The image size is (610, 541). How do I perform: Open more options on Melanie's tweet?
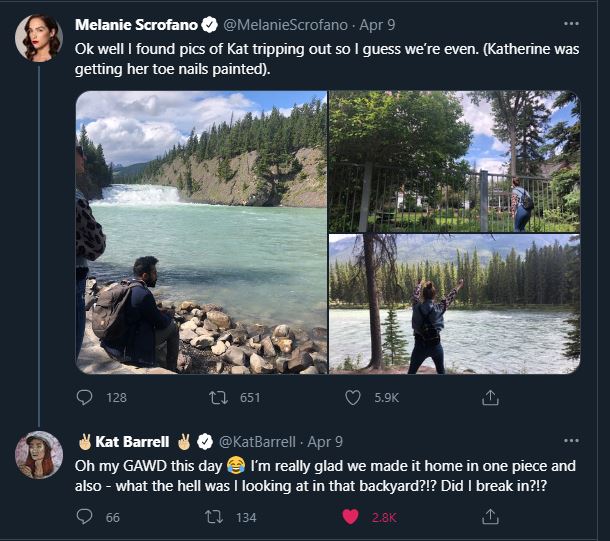click(571, 23)
